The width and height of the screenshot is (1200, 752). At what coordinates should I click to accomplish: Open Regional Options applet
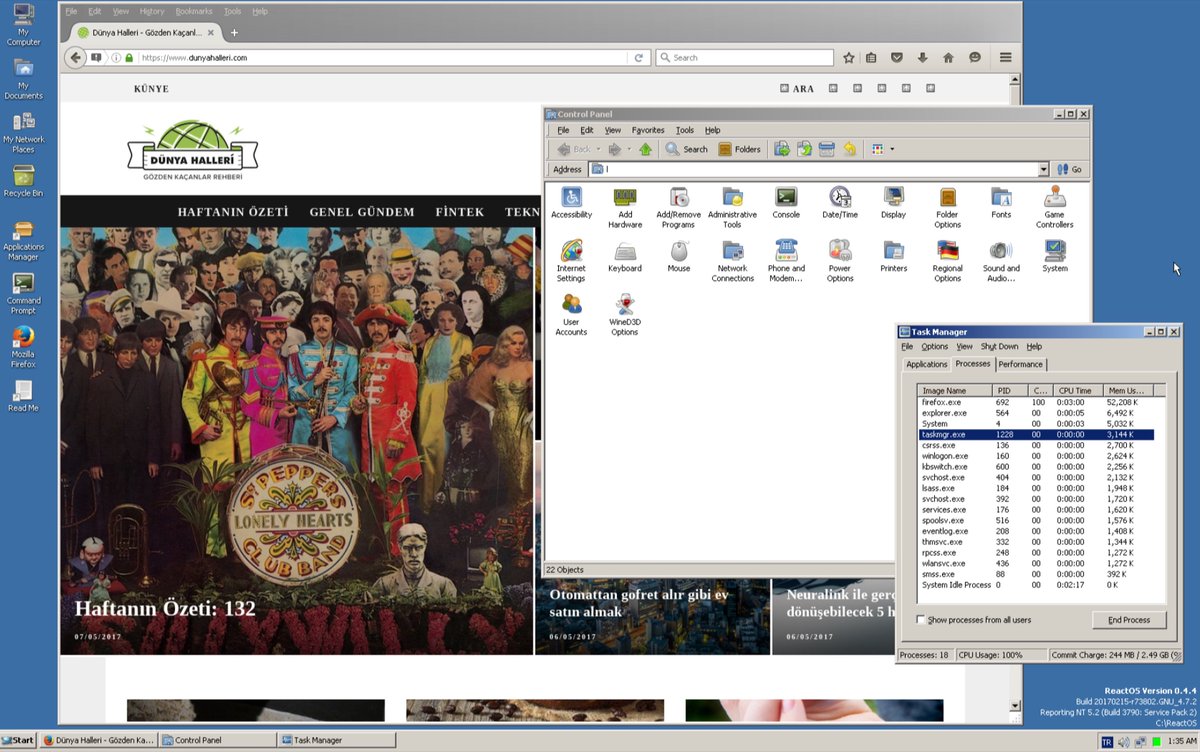(x=947, y=261)
